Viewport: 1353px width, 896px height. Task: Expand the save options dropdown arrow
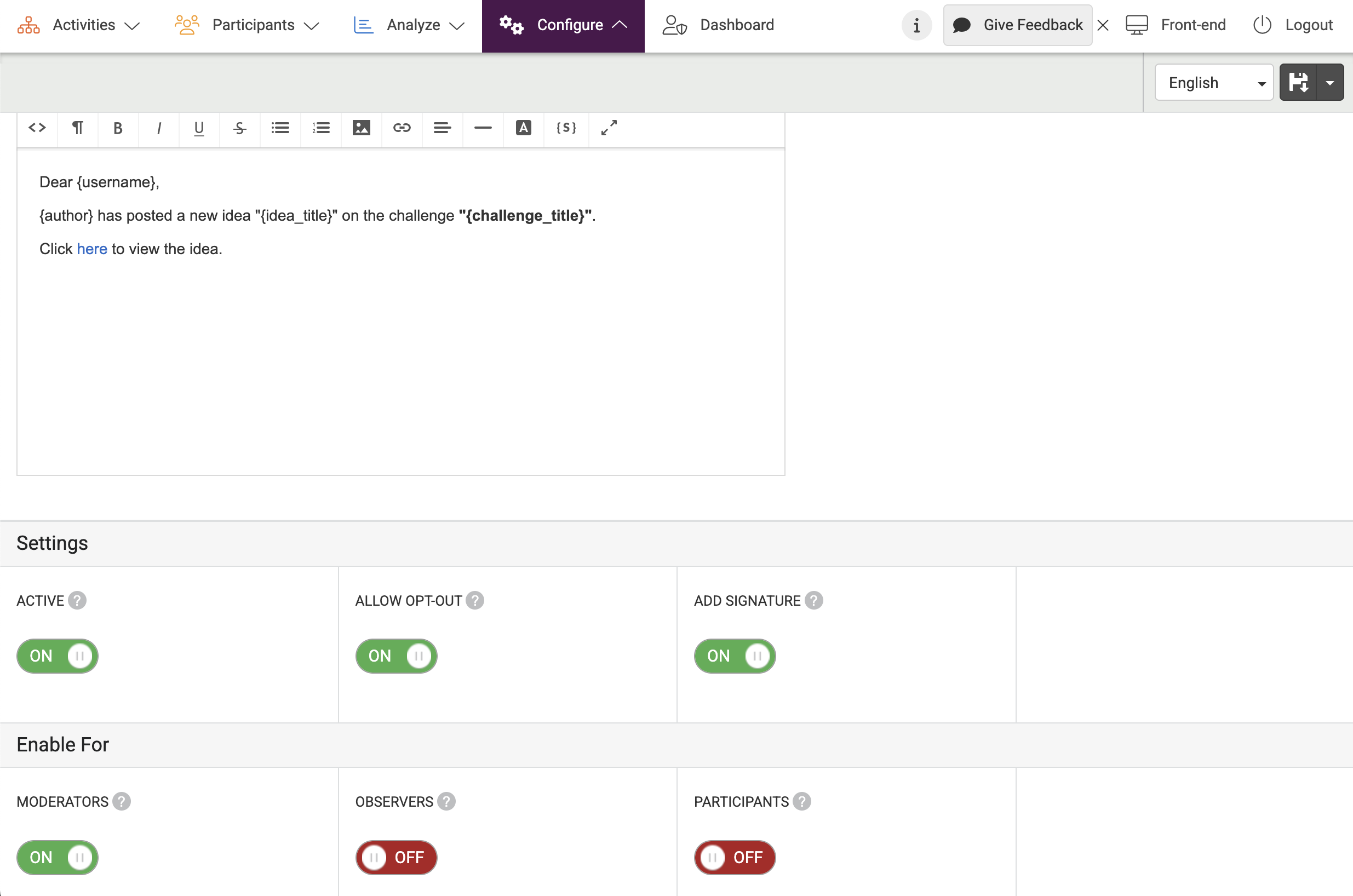click(x=1330, y=83)
